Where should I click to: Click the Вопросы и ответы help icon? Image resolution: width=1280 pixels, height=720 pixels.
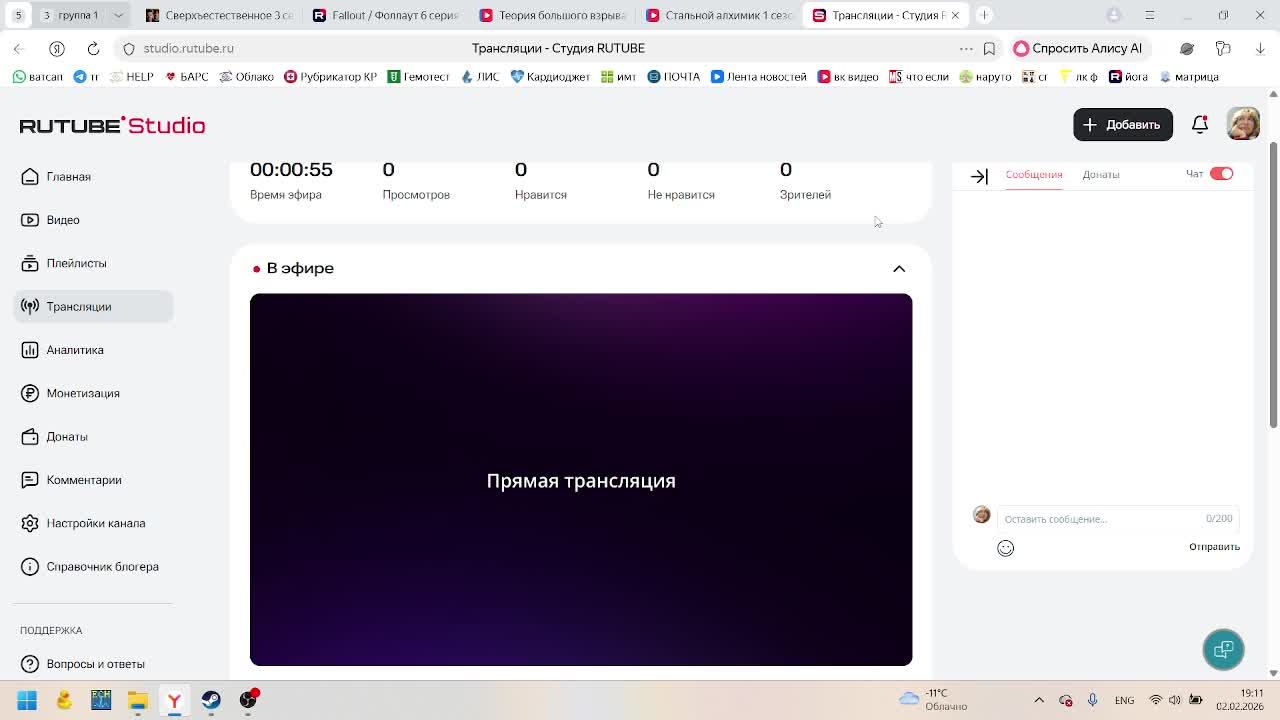30,664
